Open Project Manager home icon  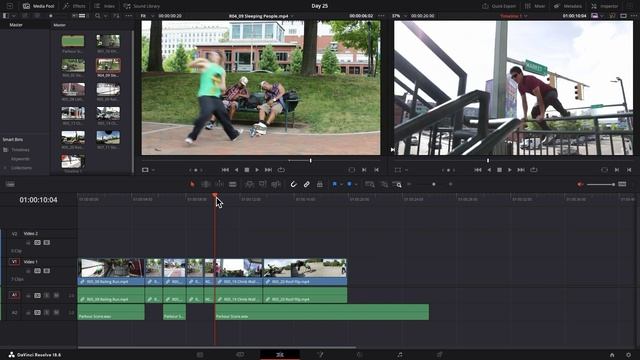pyautogui.click(x=612, y=355)
